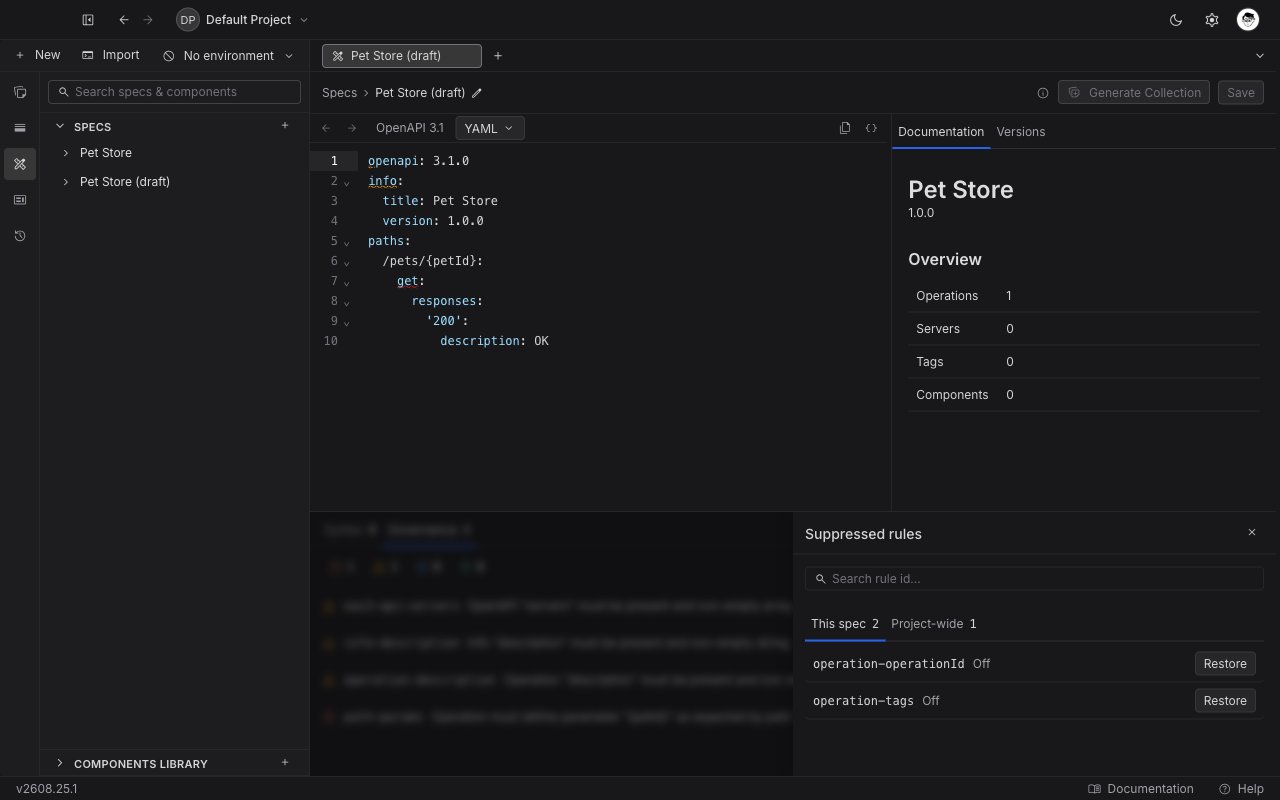The width and height of the screenshot is (1280, 800).
Task: Click the OpenAPI 3.1 label
Action: tap(410, 128)
